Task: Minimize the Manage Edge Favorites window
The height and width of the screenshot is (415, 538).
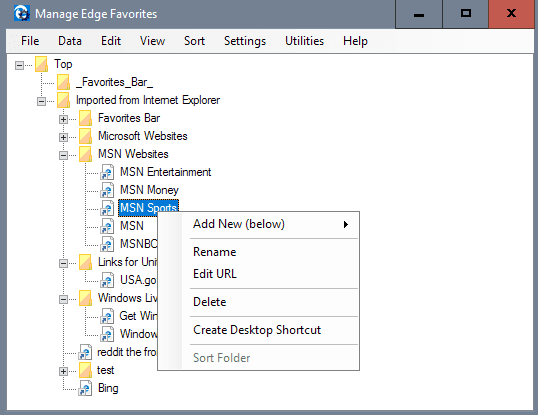Action: click(419, 14)
